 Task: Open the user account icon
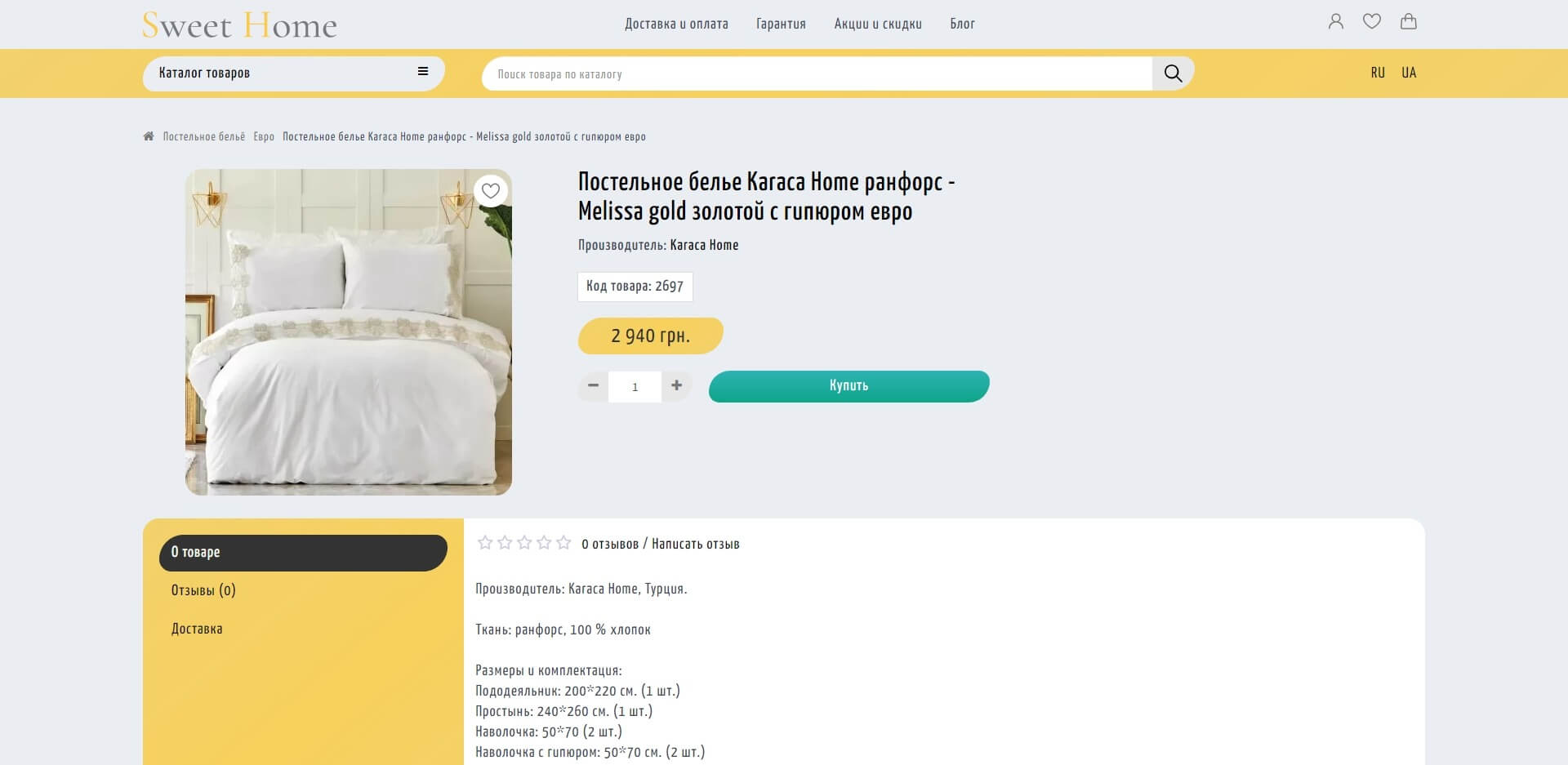coord(1335,22)
